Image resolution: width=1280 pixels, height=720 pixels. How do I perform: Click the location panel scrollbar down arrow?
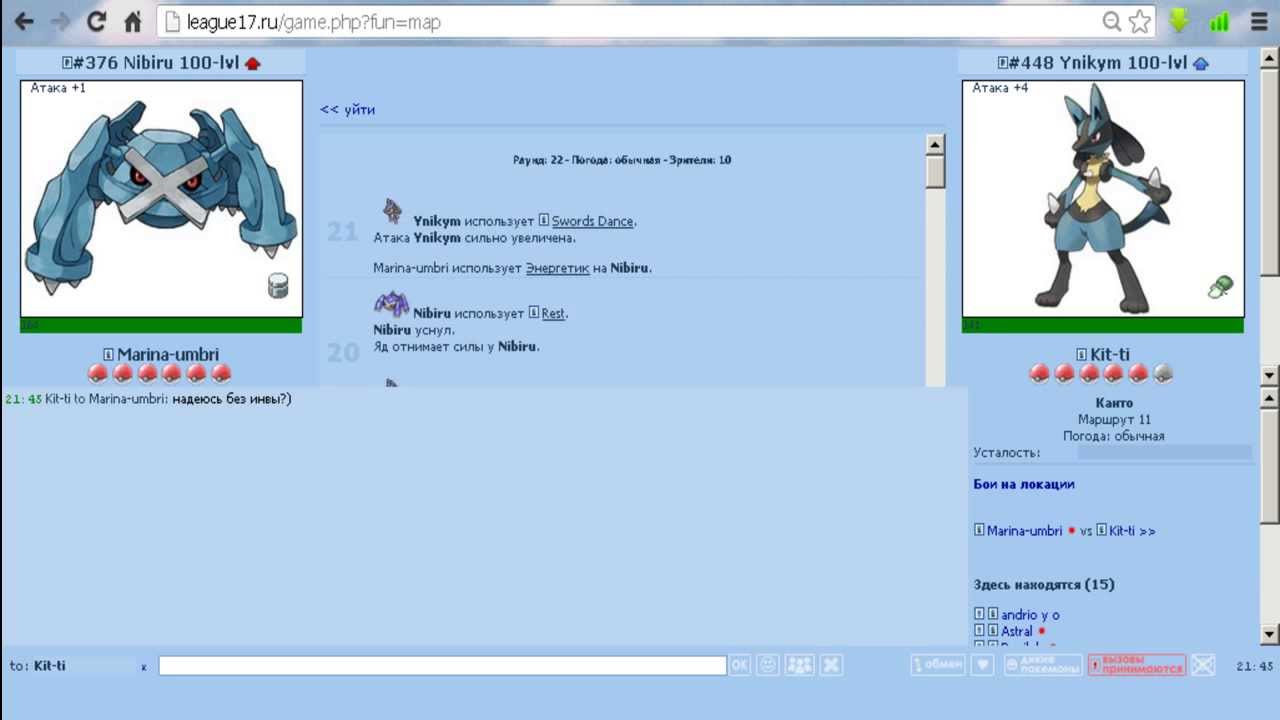[x=1270, y=634]
